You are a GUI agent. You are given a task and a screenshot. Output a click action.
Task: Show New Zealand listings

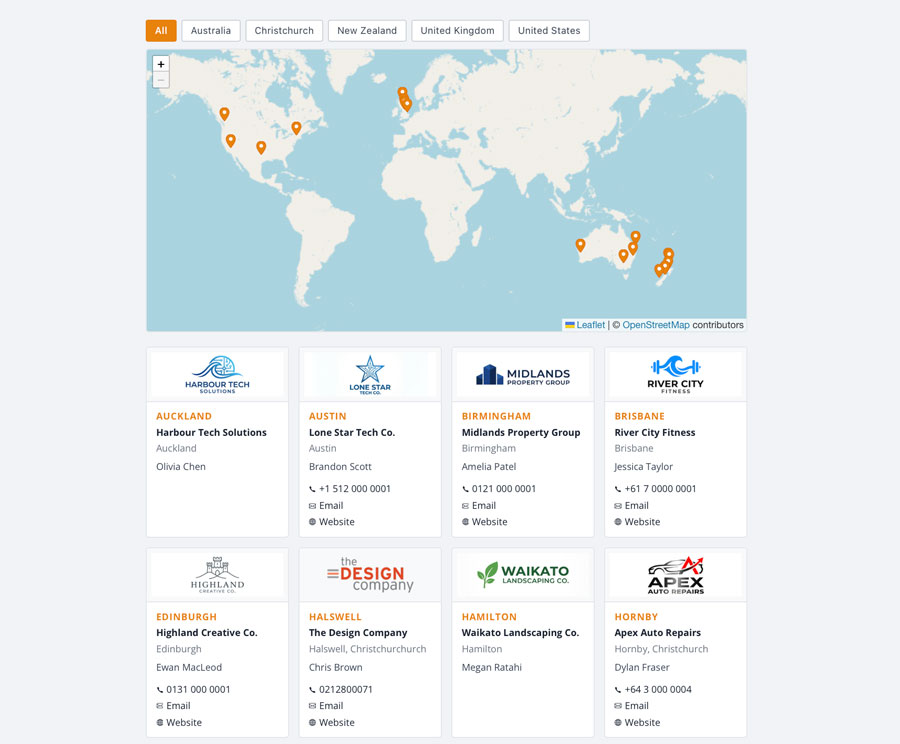[x=367, y=31]
